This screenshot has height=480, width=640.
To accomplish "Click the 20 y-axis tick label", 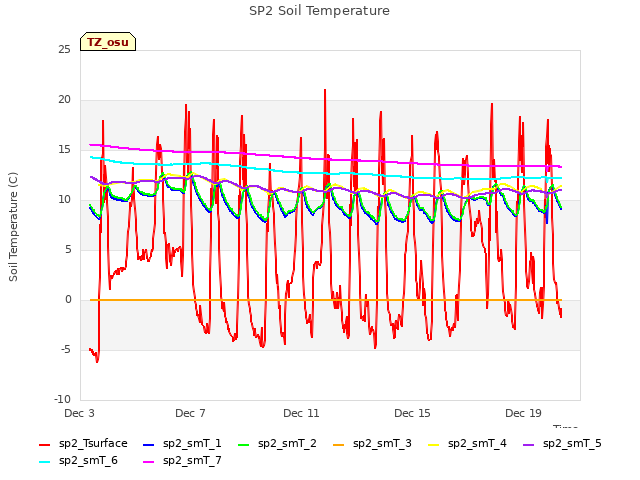I will coord(64,100).
